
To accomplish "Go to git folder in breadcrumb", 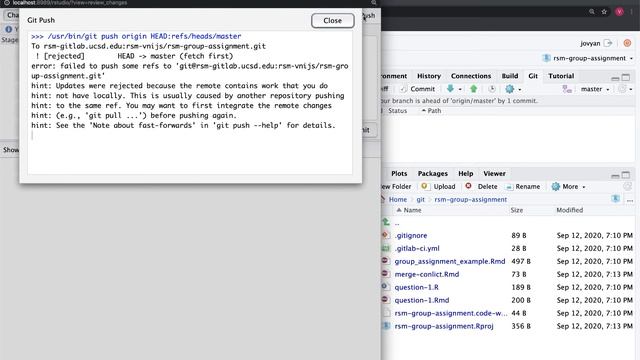I will [420, 200].
